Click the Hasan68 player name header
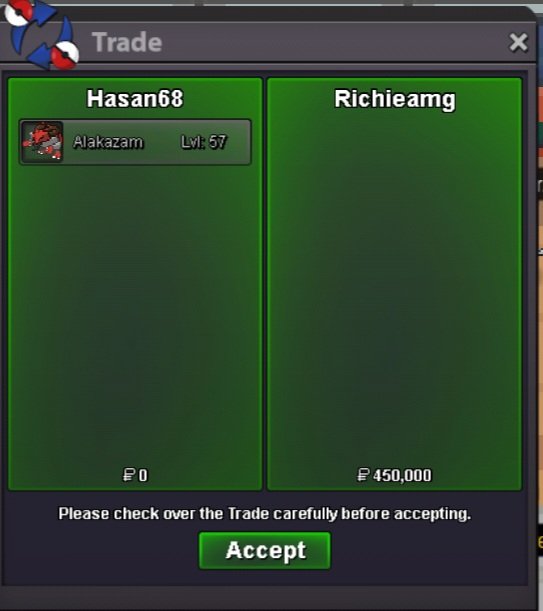The height and width of the screenshot is (611, 543). [135, 99]
